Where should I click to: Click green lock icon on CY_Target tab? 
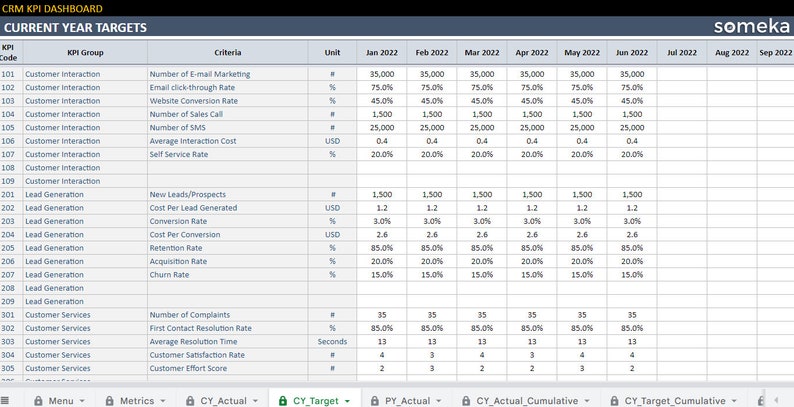point(283,401)
